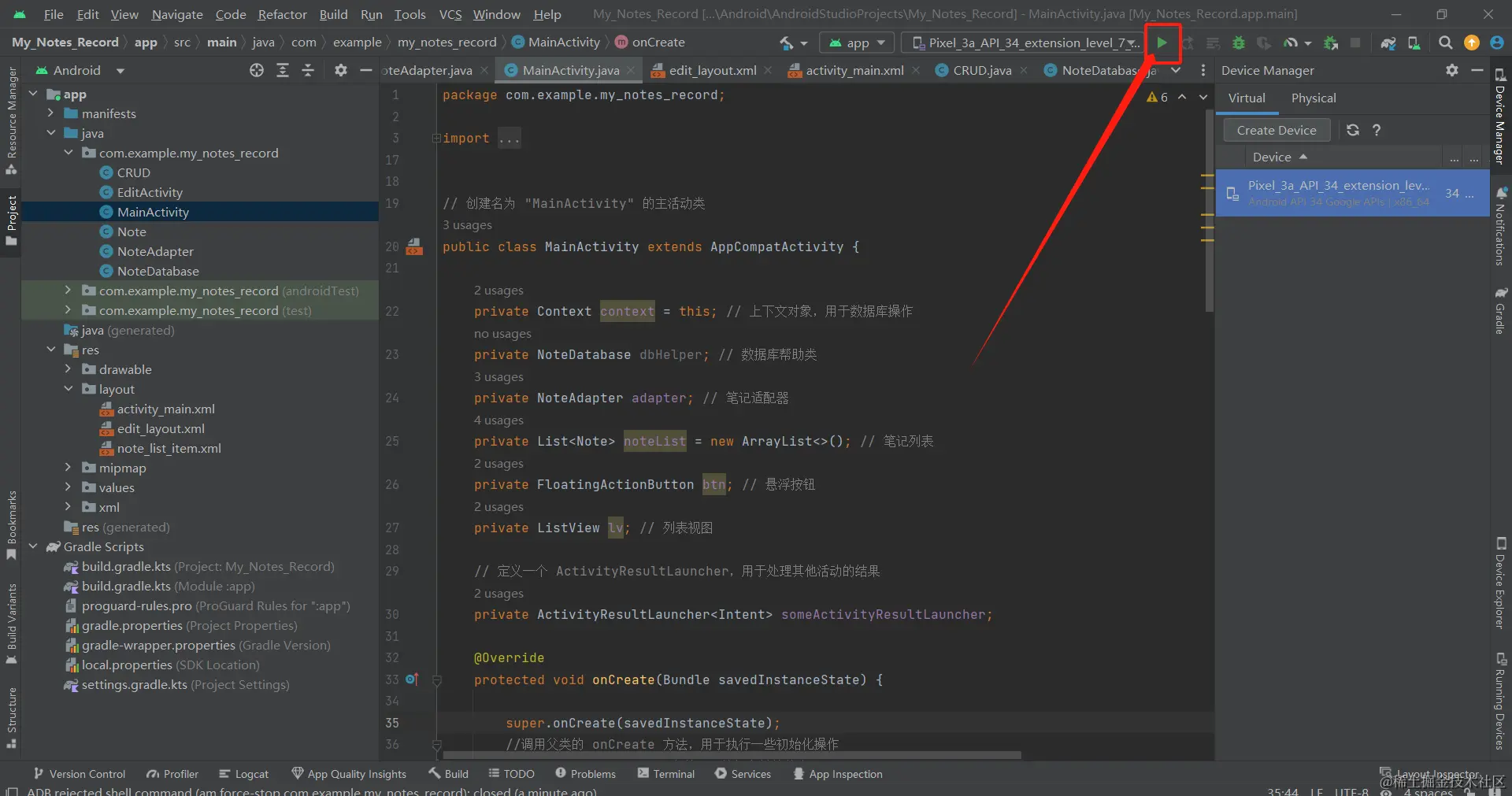This screenshot has height=796, width=1512.
Task: Click Expand All icon in project panel
Action: click(x=283, y=70)
